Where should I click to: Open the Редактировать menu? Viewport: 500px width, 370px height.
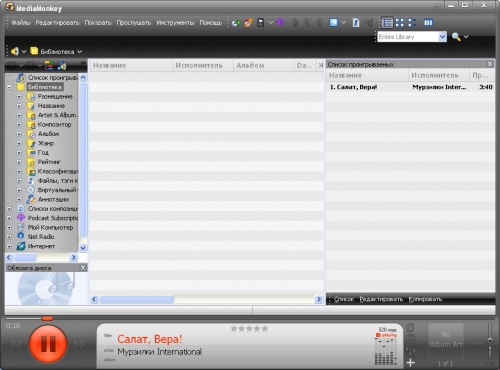(x=58, y=23)
